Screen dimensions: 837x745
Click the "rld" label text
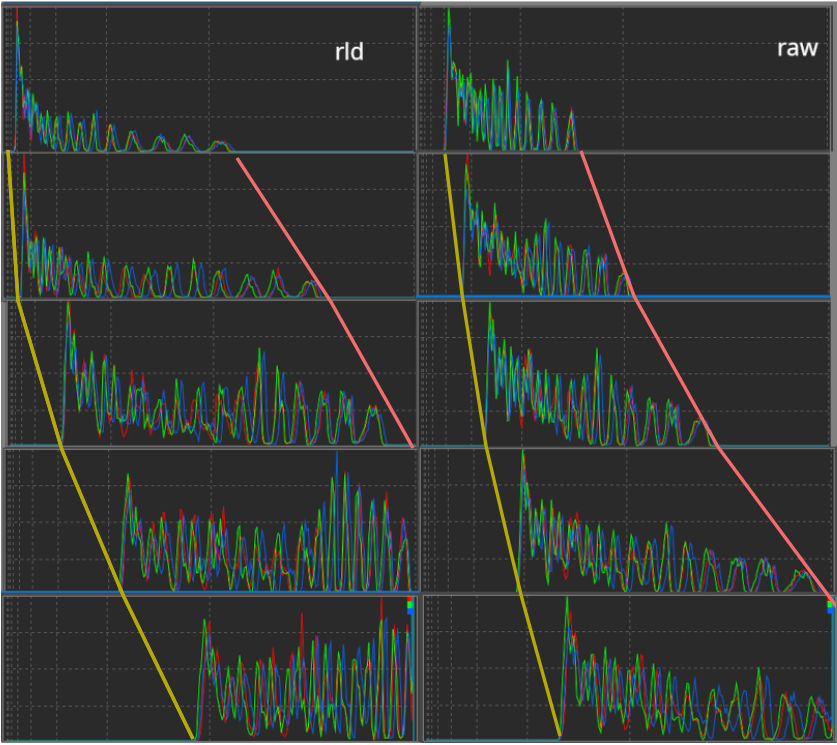349,52
